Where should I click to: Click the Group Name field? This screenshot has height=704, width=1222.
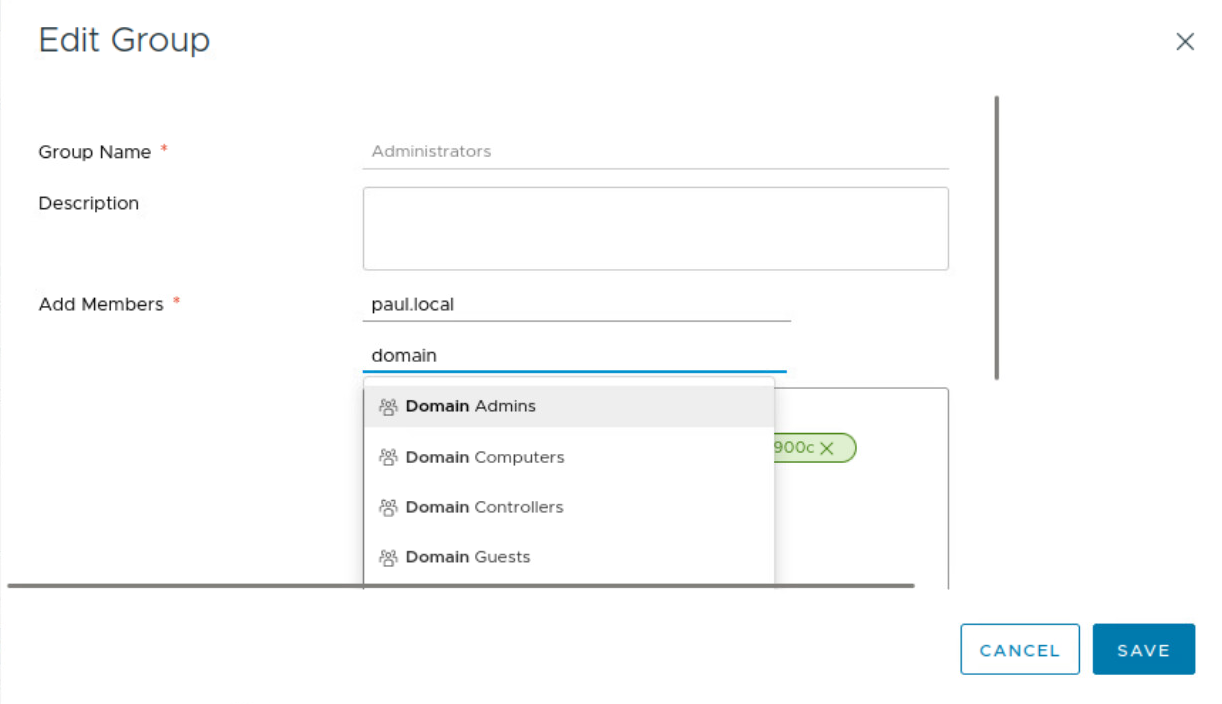pyautogui.click(x=655, y=152)
